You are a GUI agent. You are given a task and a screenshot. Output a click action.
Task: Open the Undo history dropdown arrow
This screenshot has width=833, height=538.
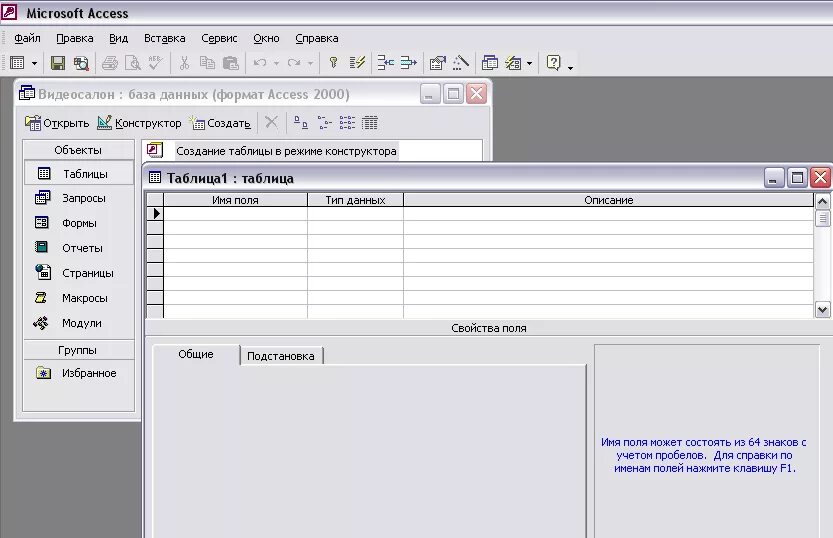[276, 64]
